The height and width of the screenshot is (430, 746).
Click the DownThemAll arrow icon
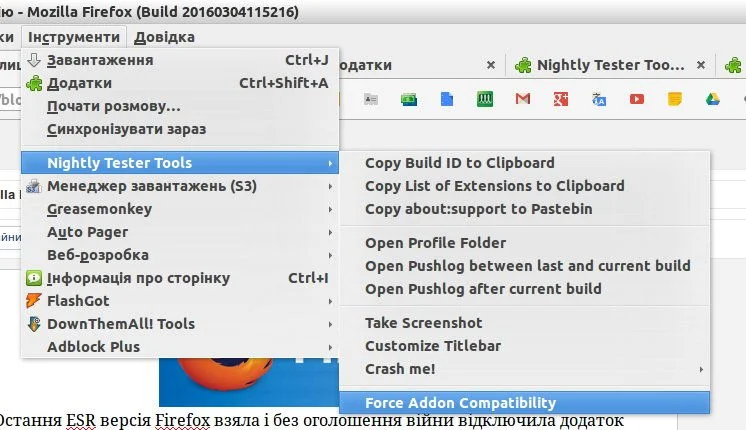34,324
